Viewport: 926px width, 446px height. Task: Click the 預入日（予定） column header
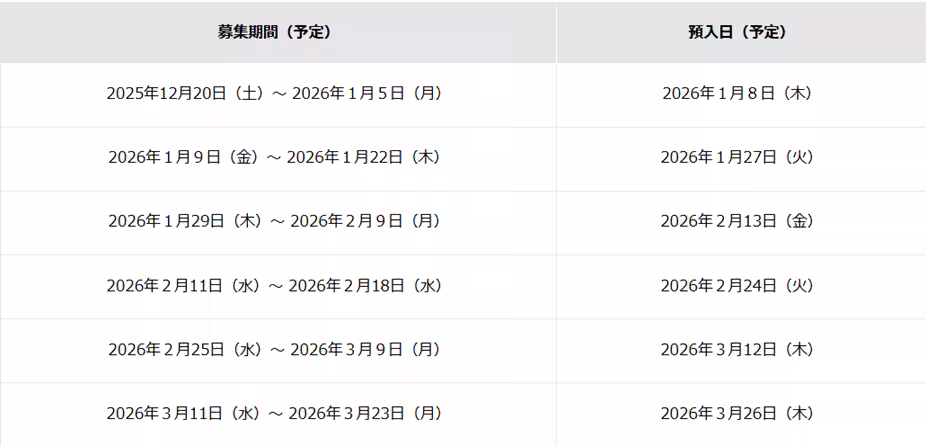point(738,32)
